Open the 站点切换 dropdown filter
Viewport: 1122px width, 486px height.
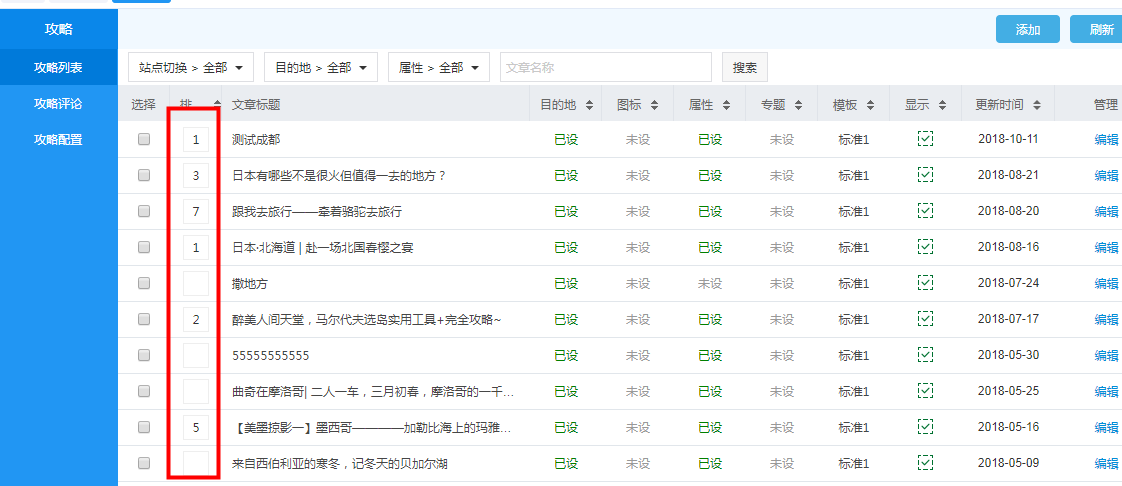(191, 68)
